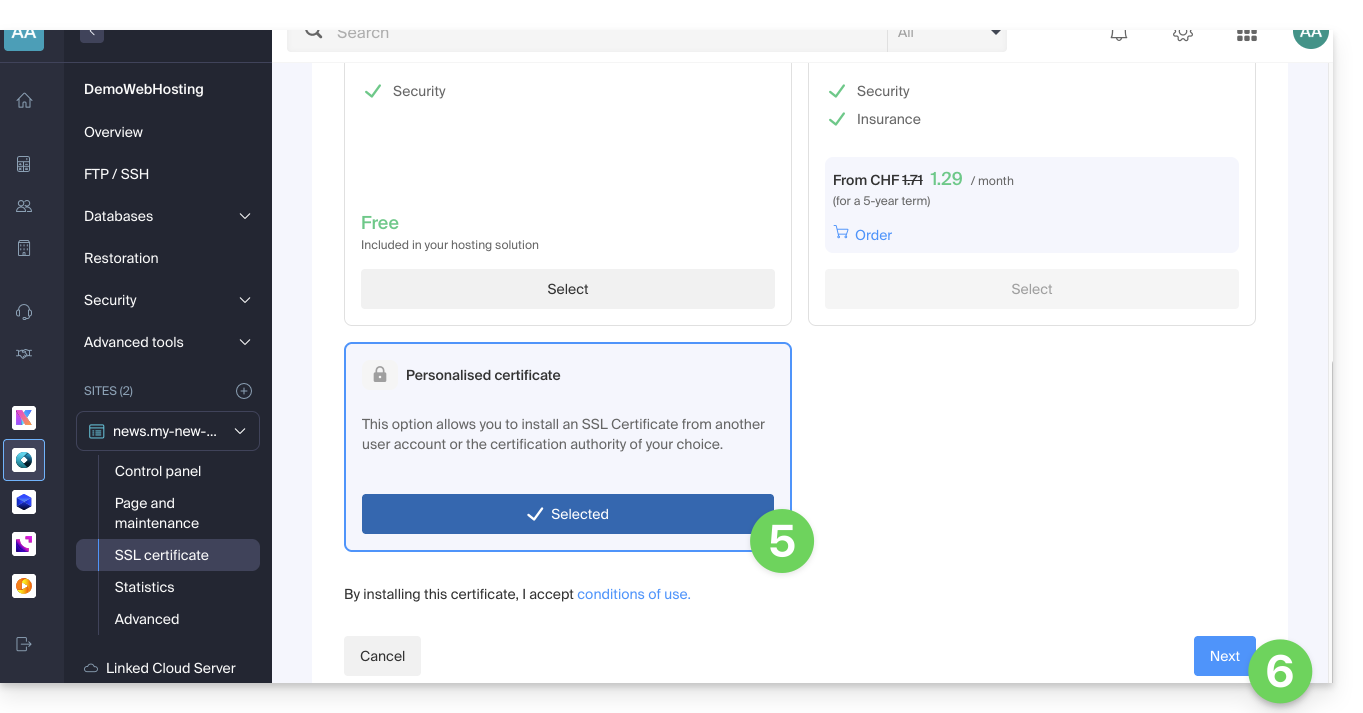Go to FTP / SSH section
The width and height of the screenshot is (1363, 713).
tap(117, 174)
